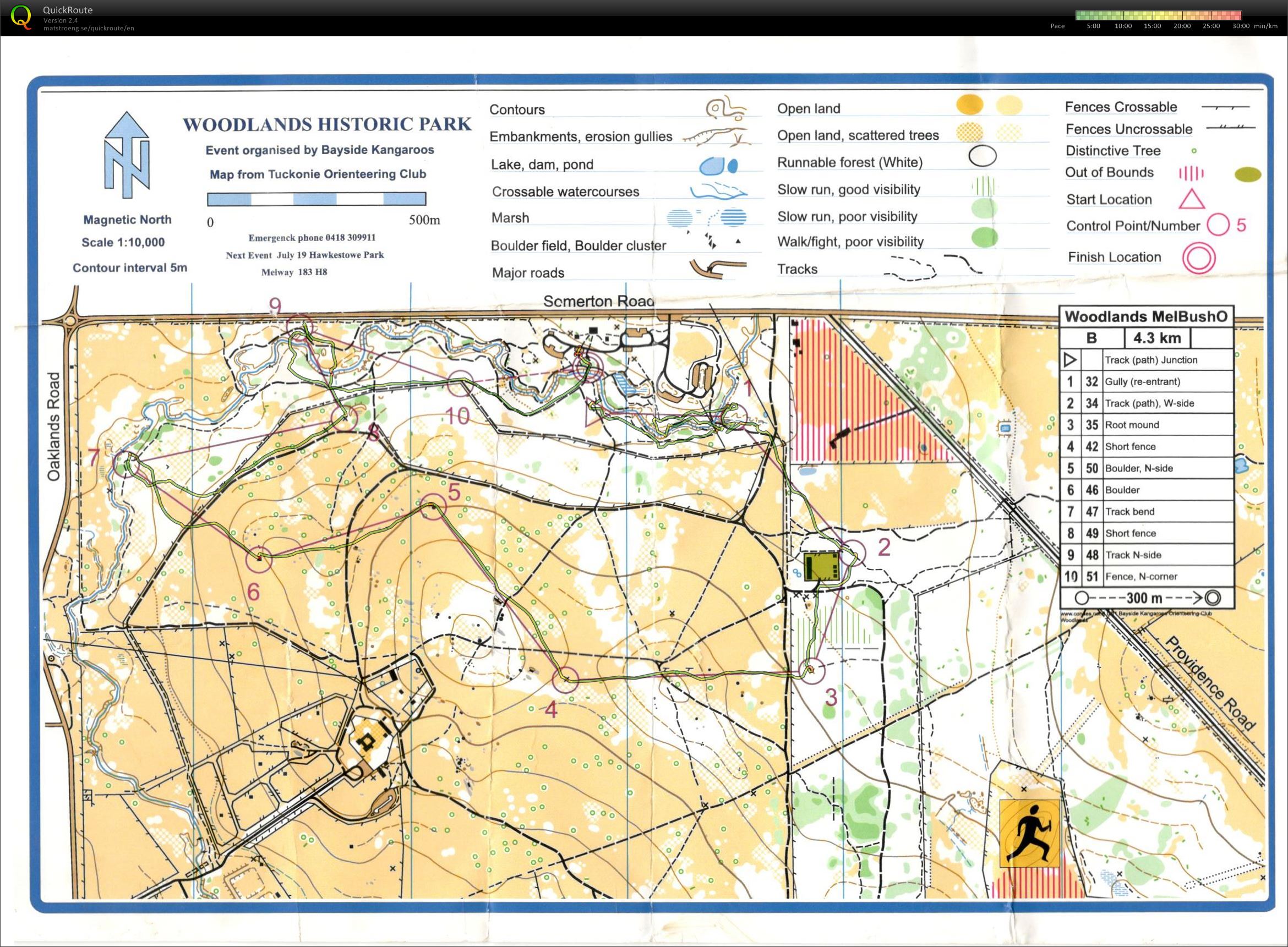Image resolution: width=1288 pixels, height=947 pixels.
Task: Click the 'Scale 1:10,000' text
Action: point(123,243)
